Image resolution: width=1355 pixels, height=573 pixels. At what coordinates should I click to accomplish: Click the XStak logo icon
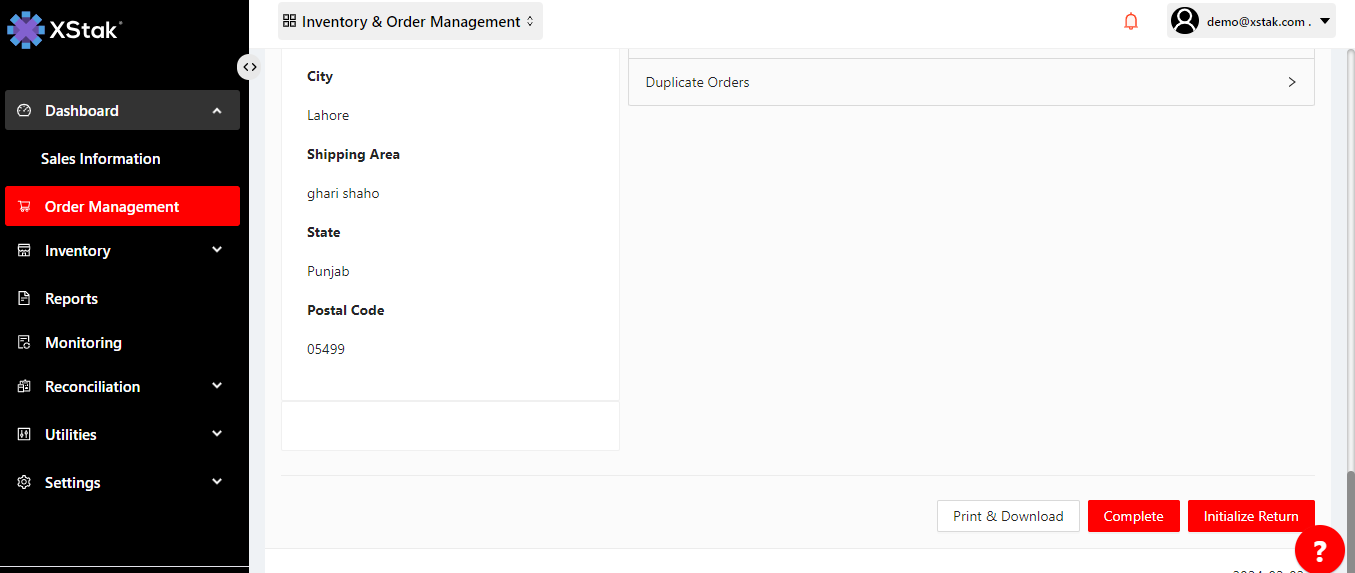tap(25, 30)
